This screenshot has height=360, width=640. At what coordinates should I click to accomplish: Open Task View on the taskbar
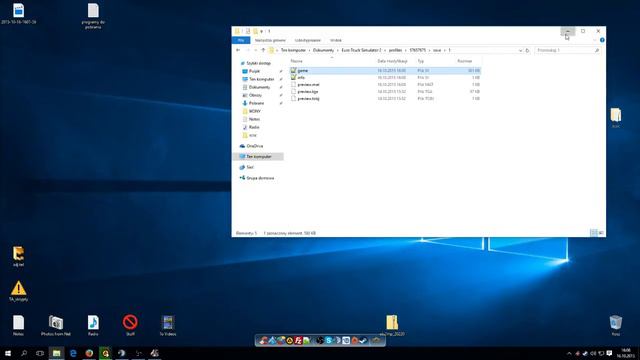(40, 353)
